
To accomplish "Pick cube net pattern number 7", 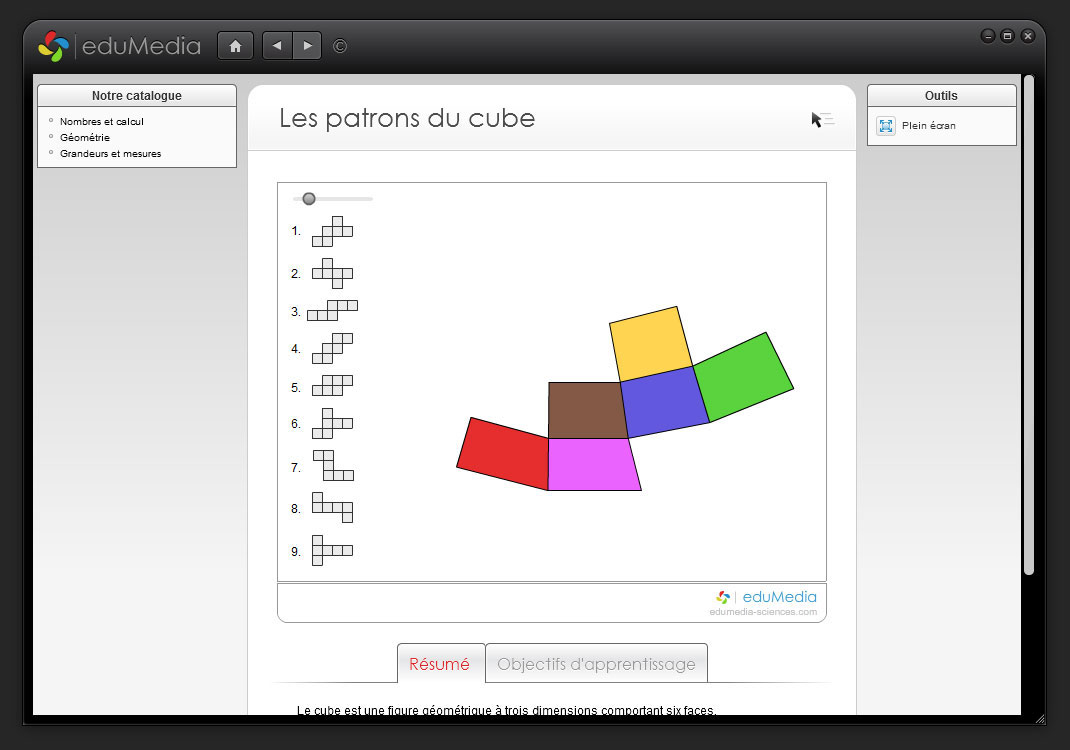I will [x=333, y=466].
